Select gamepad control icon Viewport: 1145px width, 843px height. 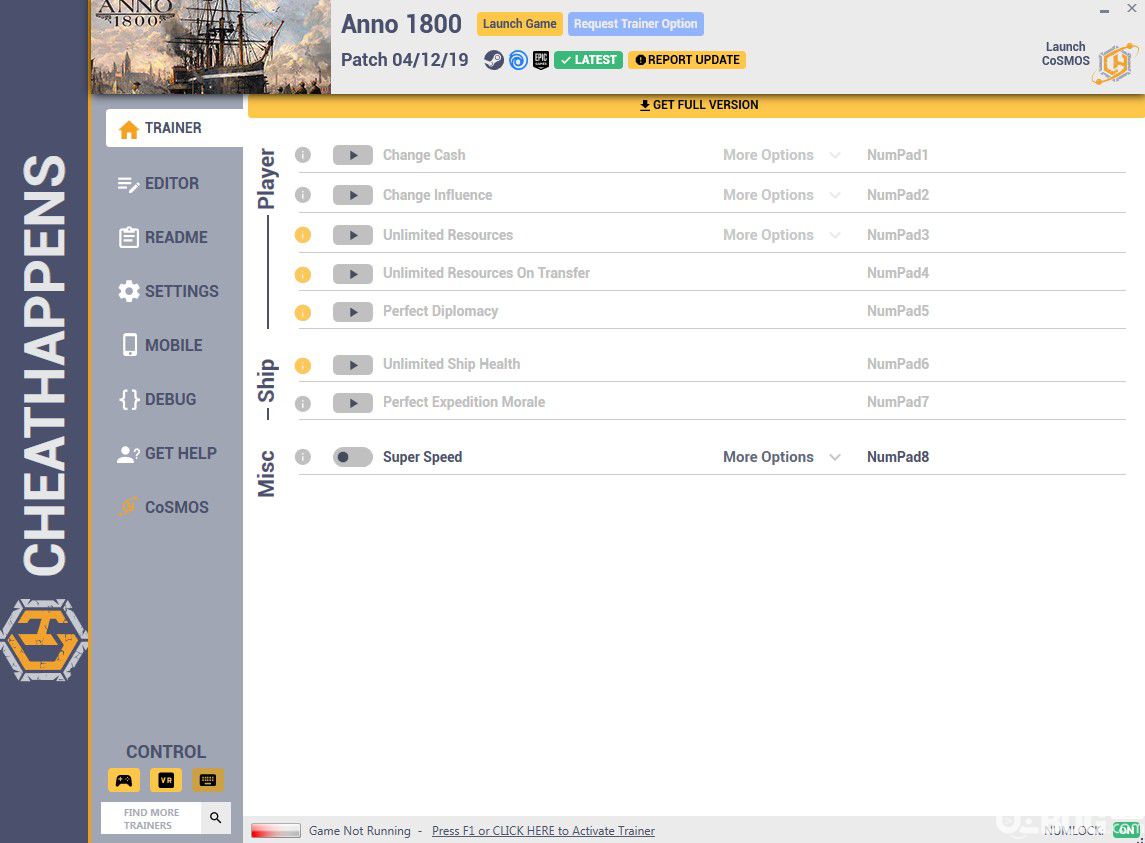pyautogui.click(x=124, y=780)
